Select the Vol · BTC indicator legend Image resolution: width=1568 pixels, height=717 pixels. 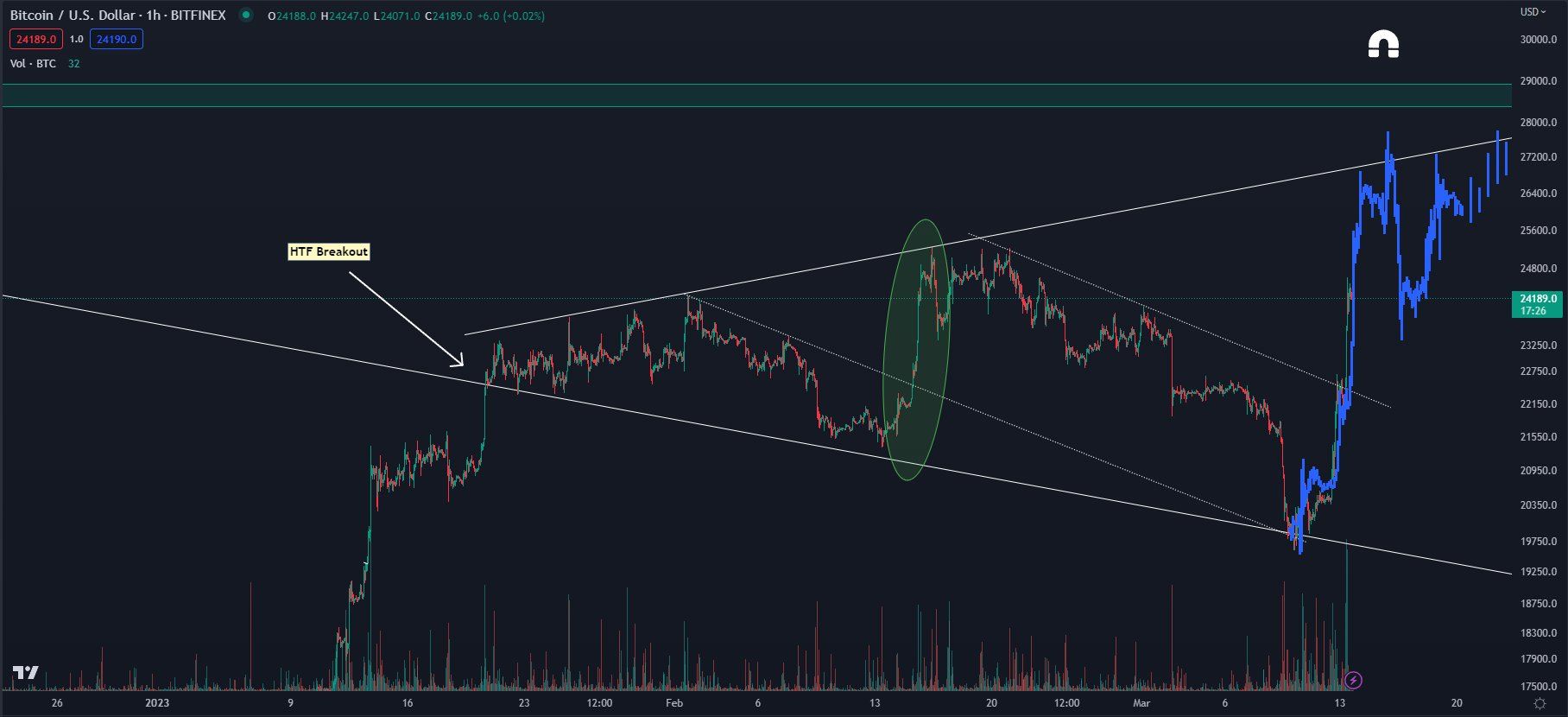pyautogui.click(x=33, y=63)
